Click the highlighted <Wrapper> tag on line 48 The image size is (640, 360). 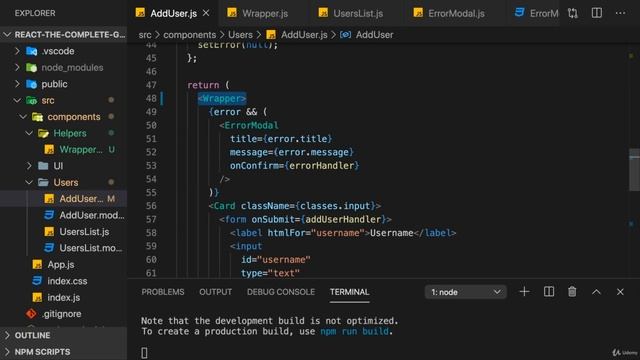click(x=222, y=98)
